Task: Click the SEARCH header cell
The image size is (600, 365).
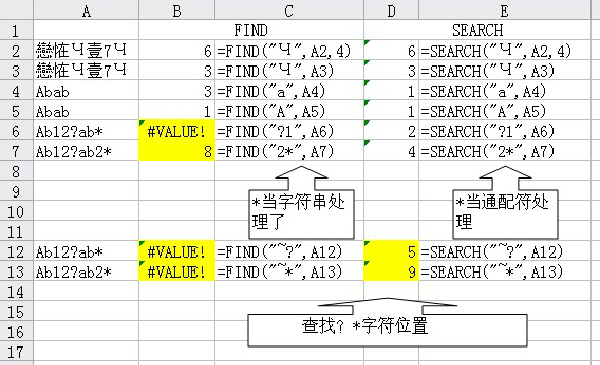Action: point(477,30)
